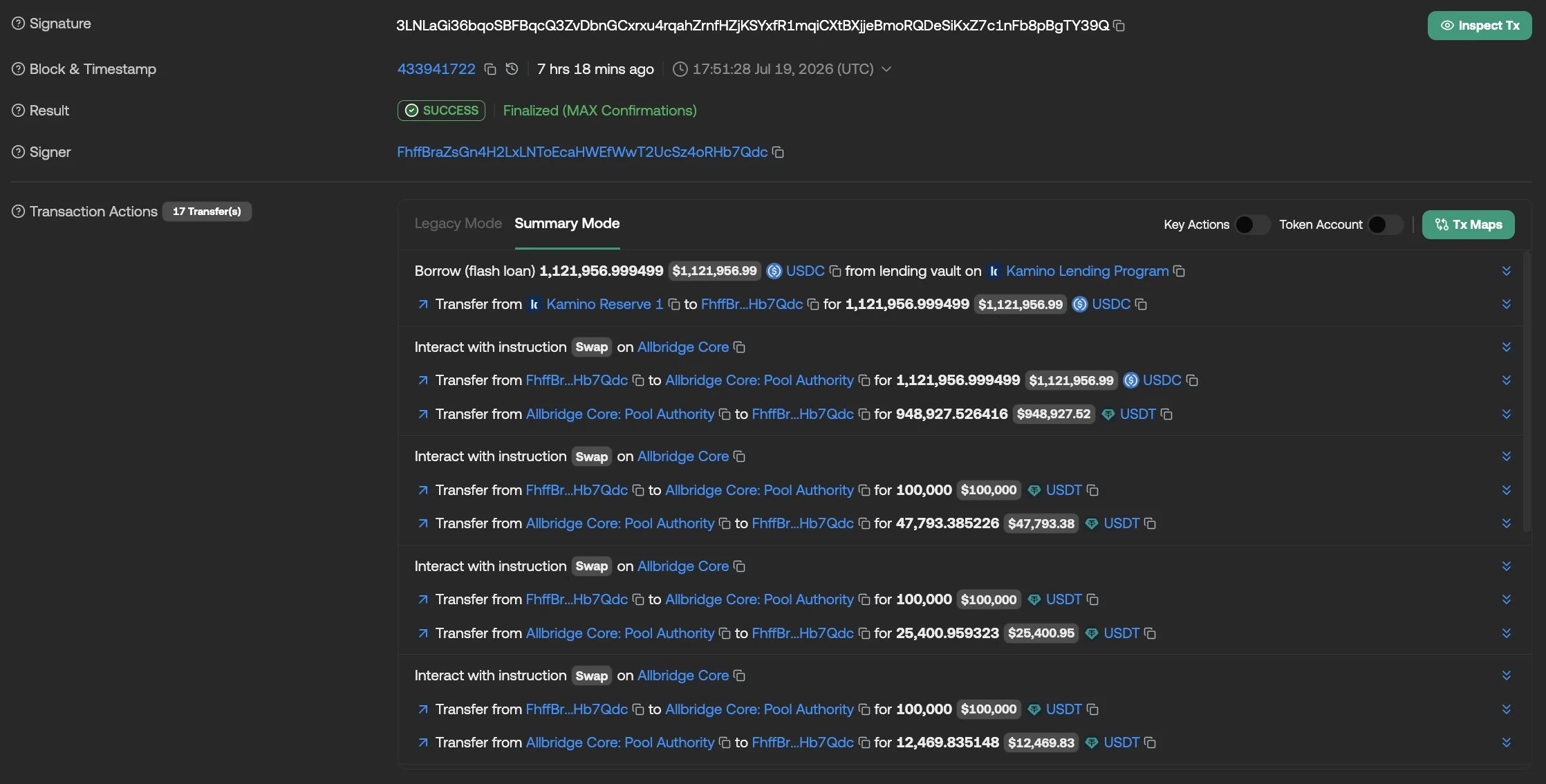
Task: Copy the Kamino Lending Program address
Action: coord(1180,271)
